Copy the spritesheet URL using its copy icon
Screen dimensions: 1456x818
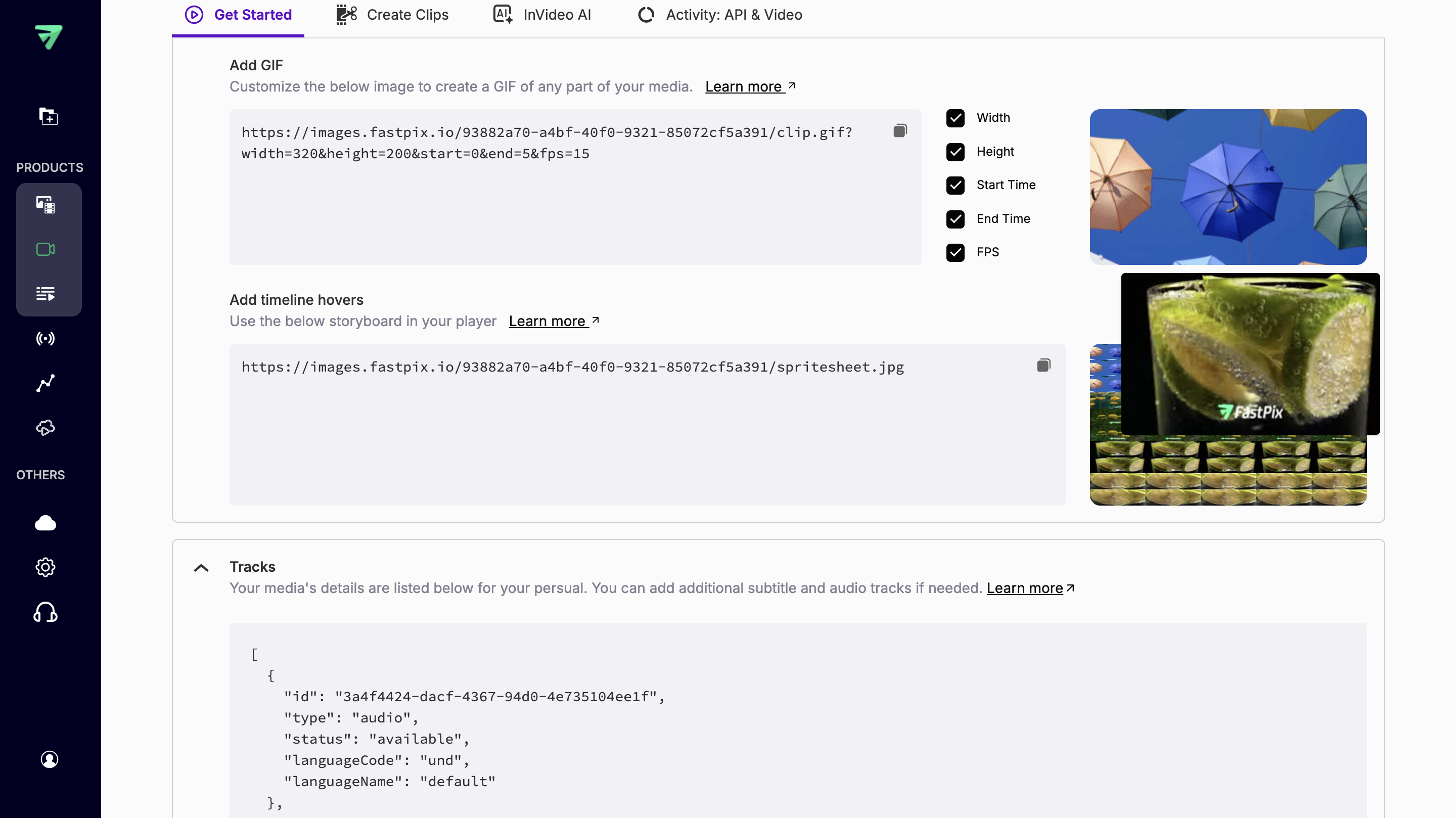pos(1043,365)
